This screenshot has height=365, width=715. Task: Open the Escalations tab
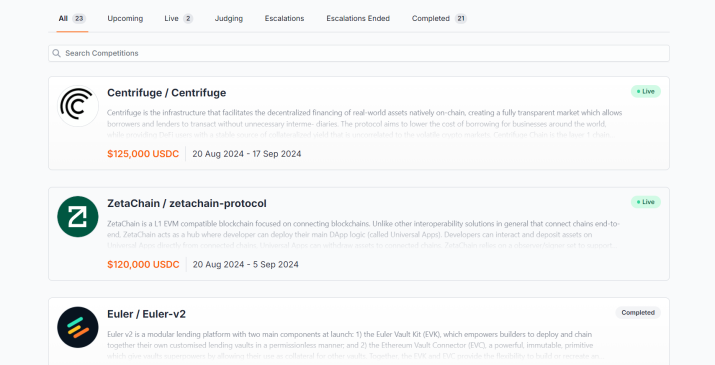tap(285, 19)
